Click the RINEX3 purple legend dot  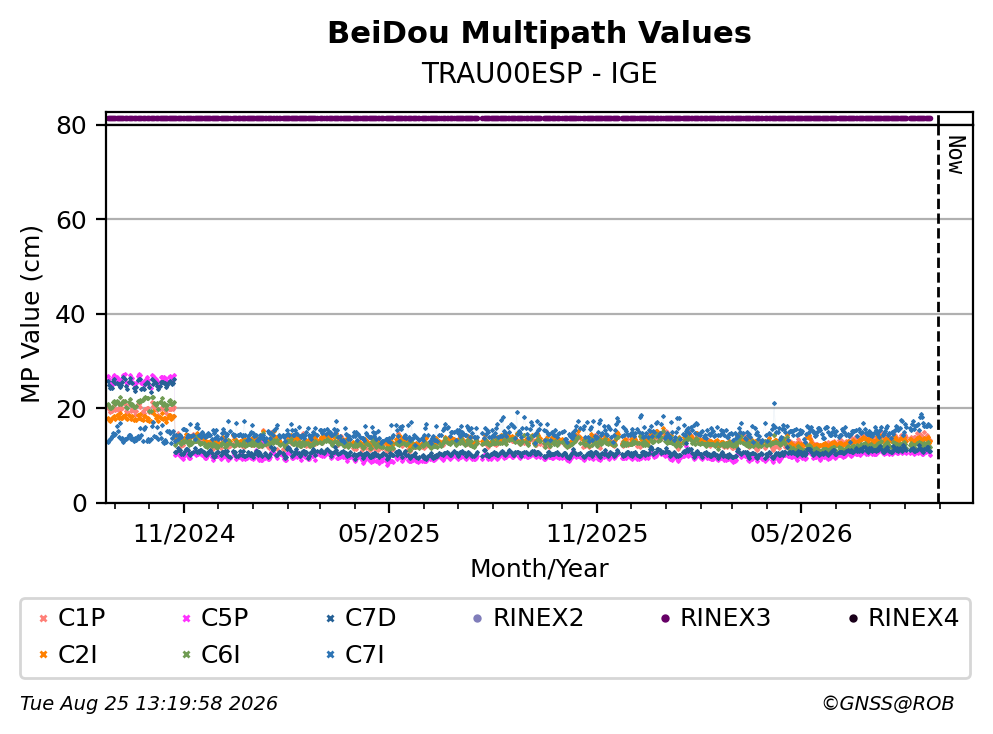coord(665,619)
